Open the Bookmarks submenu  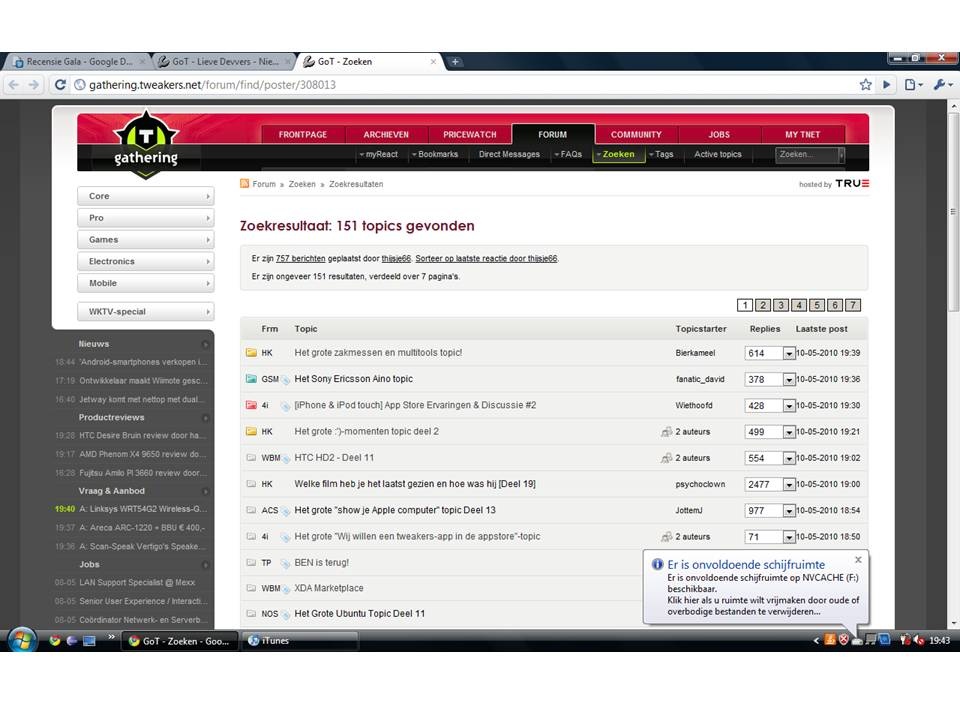(435, 154)
